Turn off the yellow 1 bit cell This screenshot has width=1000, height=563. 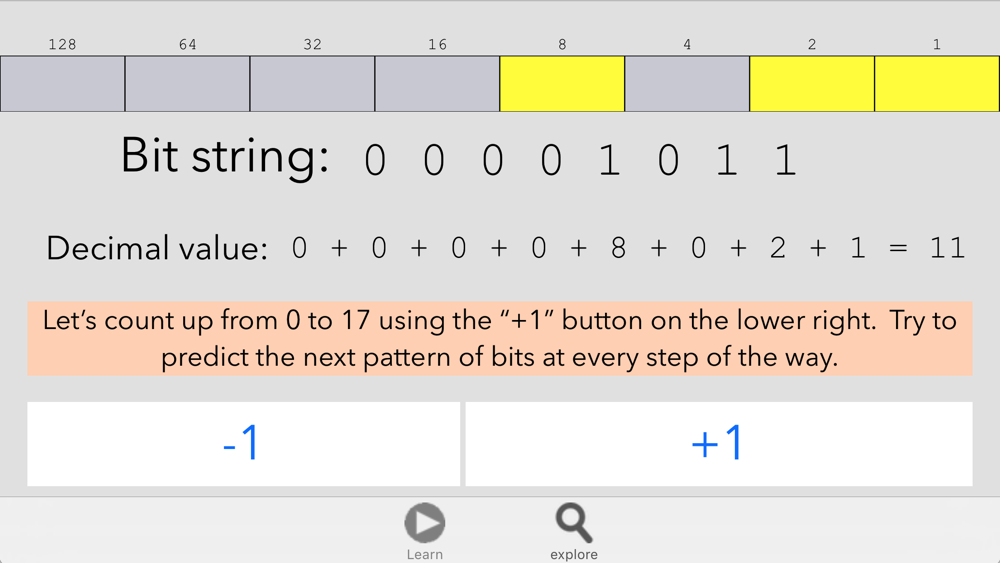pos(937,84)
